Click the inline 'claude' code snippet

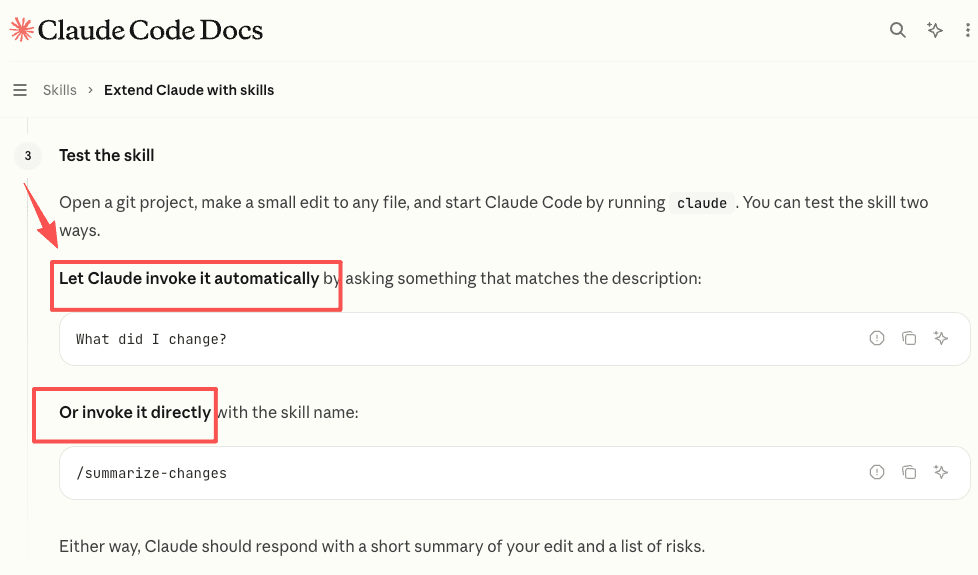pos(702,203)
